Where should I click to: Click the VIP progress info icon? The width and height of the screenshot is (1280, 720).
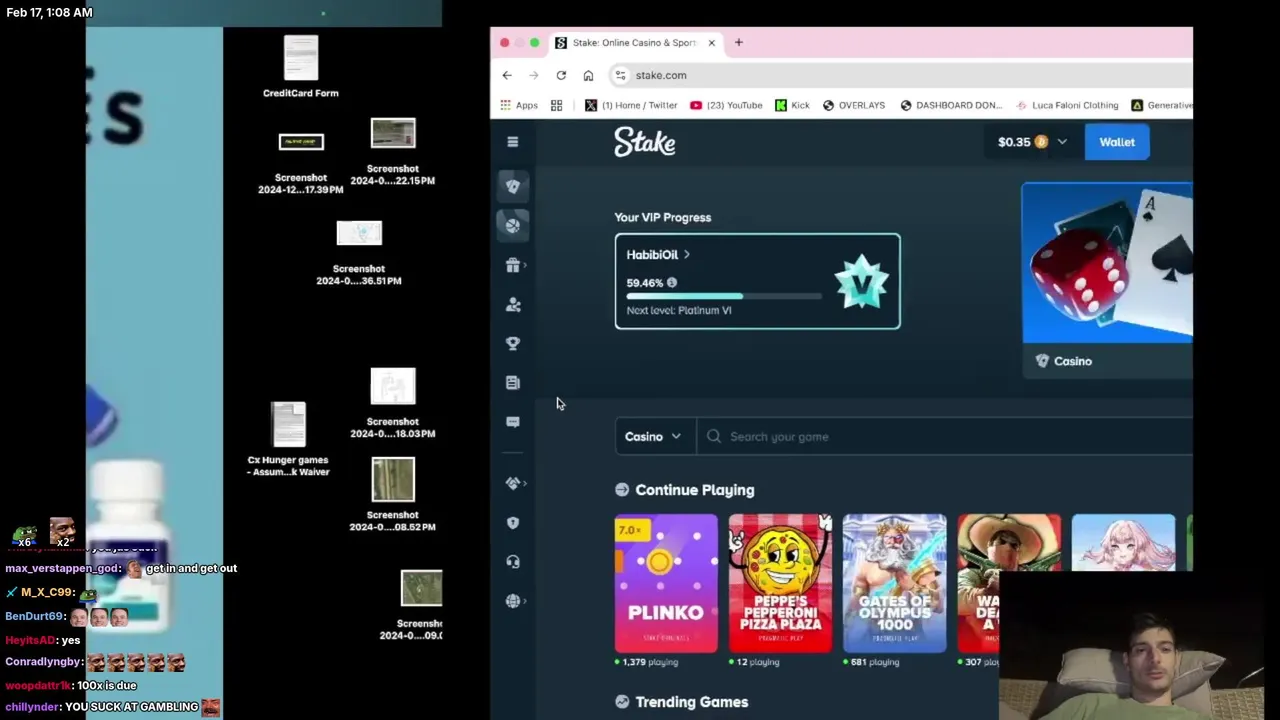pyautogui.click(x=672, y=283)
